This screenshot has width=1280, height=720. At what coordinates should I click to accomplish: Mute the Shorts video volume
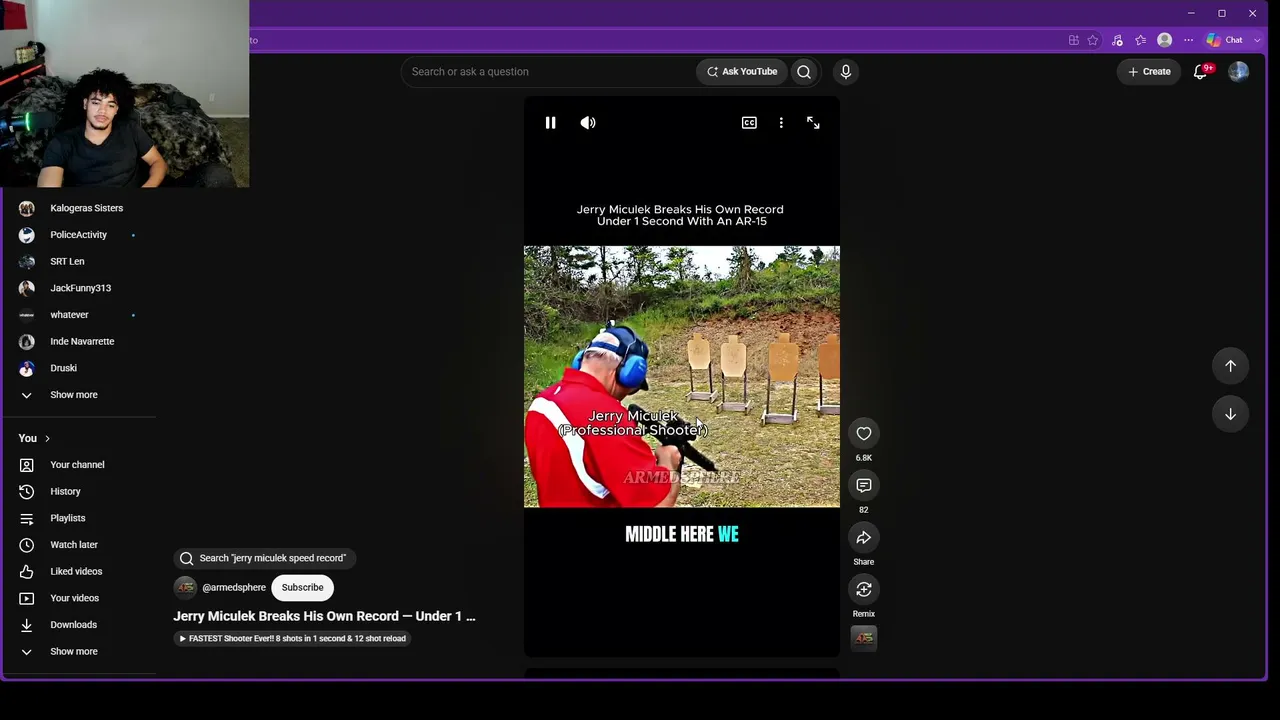point(588,123)
